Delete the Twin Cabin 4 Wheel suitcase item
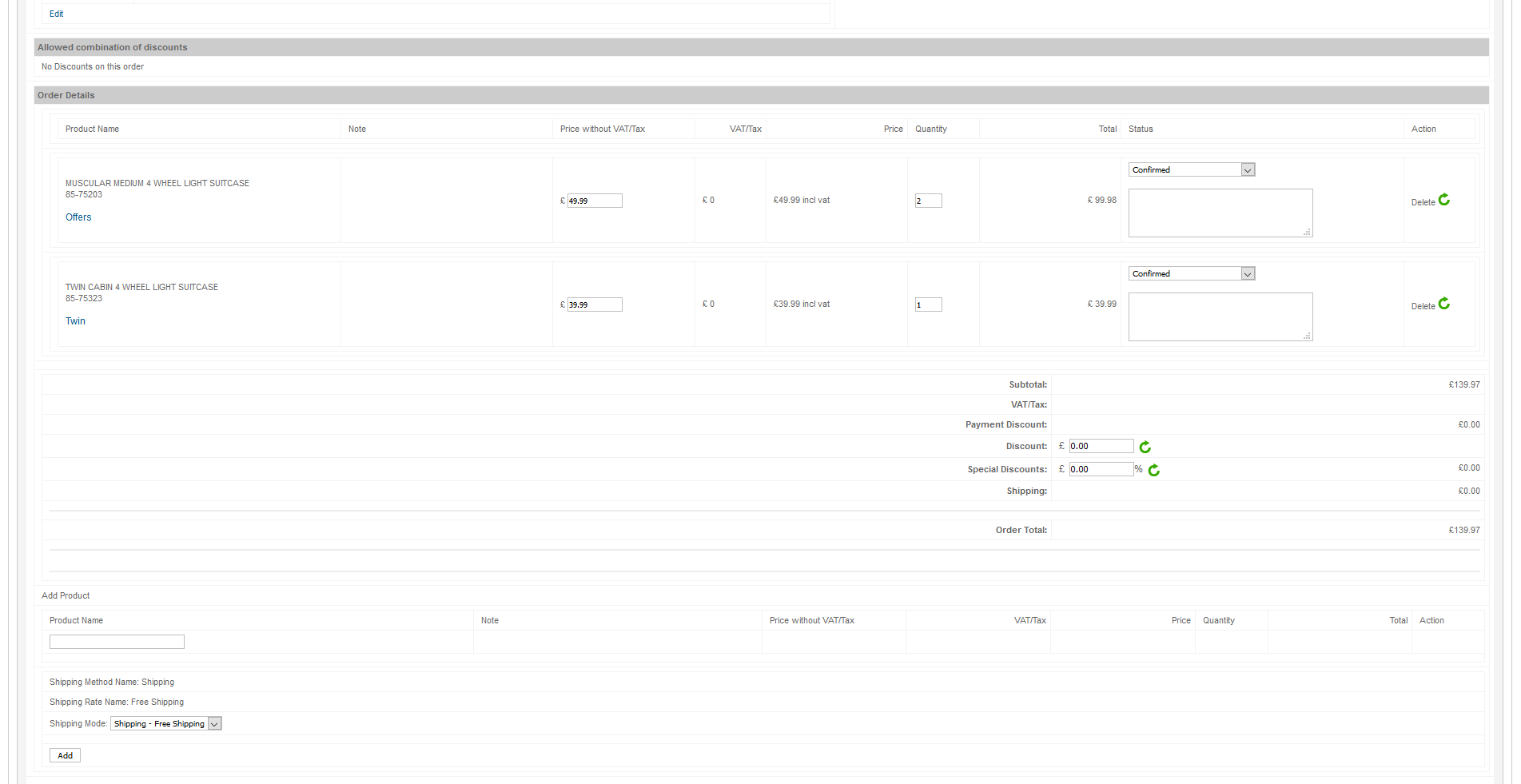Image resolution: width=1521 pixels, height=784 pixels. pos(1423,307)
